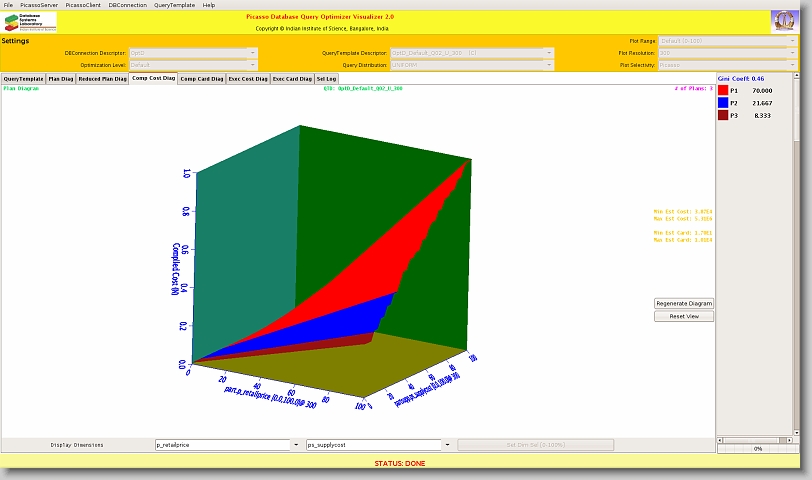Click the Database Systems Laboratory logo
The width and height of the screenshot is (812, 480).
(x=31, y=22)
